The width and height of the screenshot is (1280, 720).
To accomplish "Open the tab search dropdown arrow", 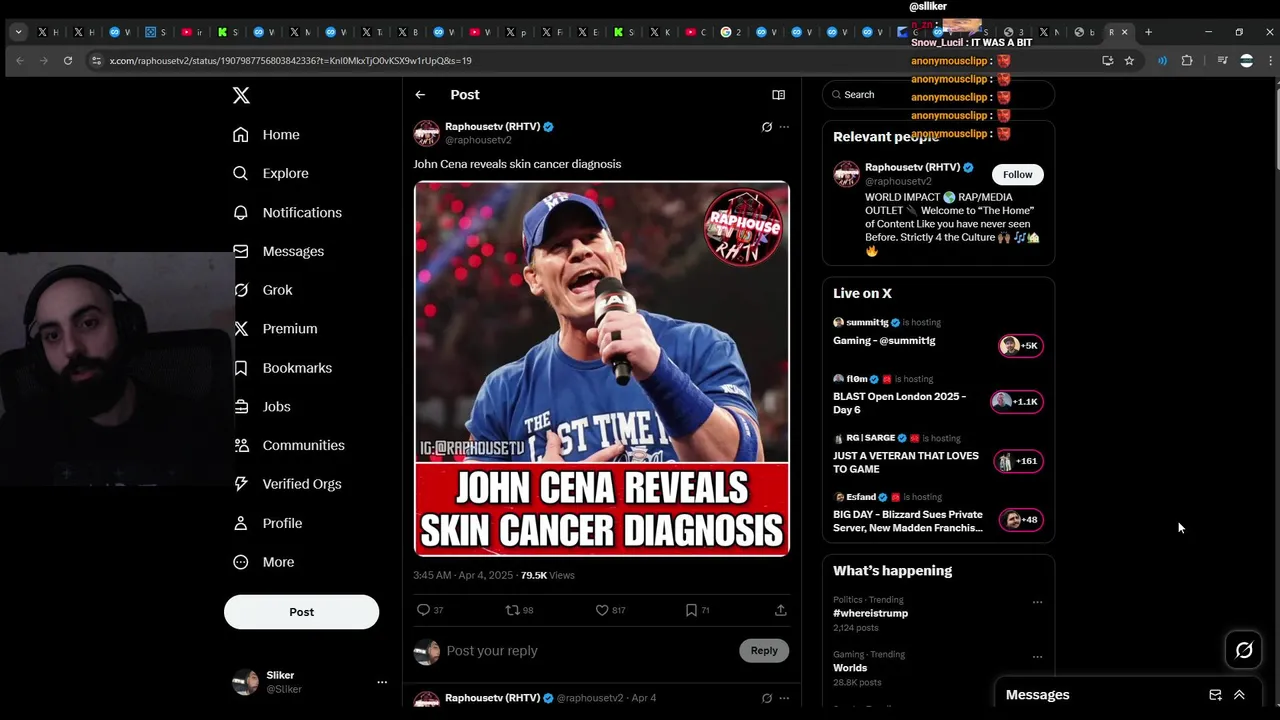I will (18, 32).
